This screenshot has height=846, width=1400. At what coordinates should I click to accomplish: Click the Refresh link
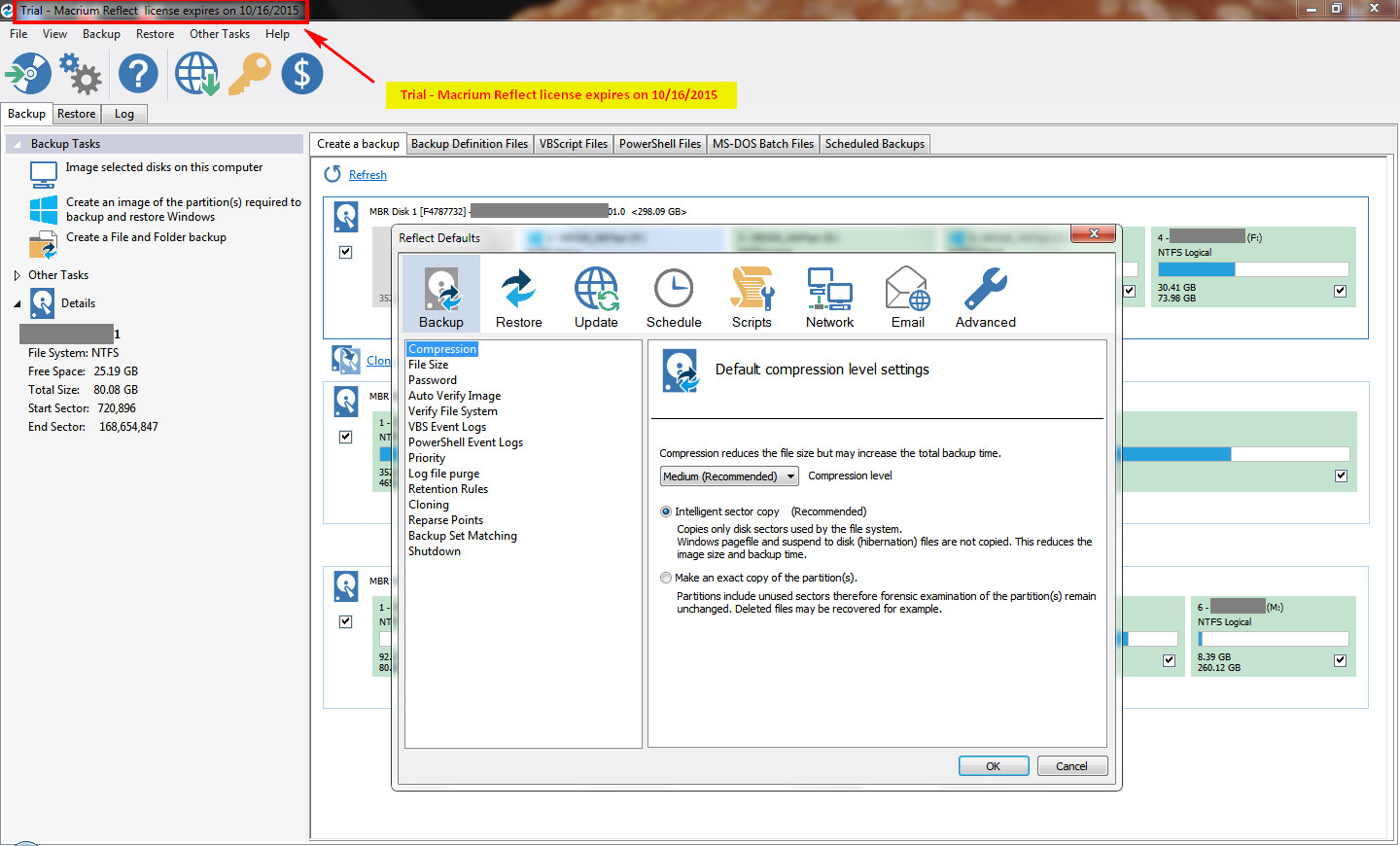tap(367, 175)
